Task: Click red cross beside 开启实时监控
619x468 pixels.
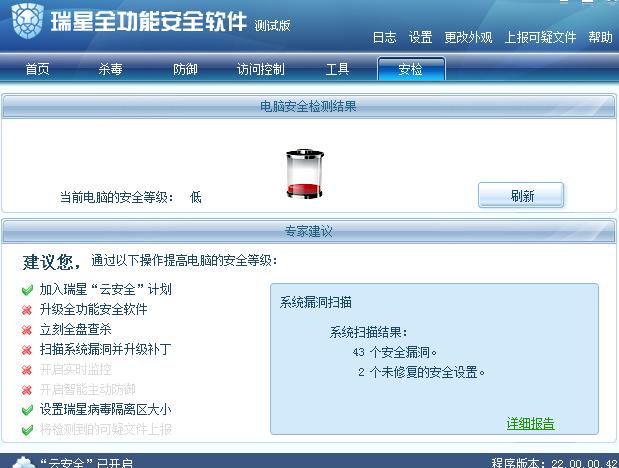Action: click(x=27, y=370)
